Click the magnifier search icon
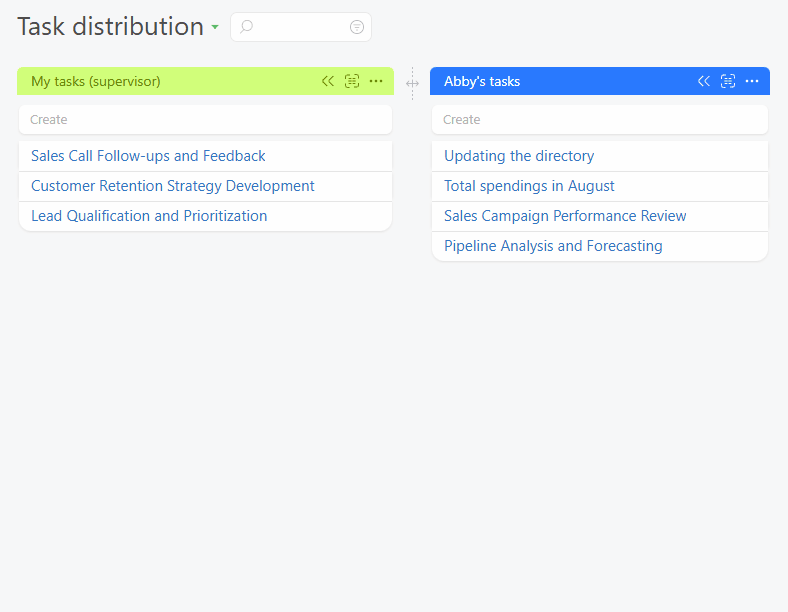This screenshot has height=612, width=788. (x=247, y=27)
